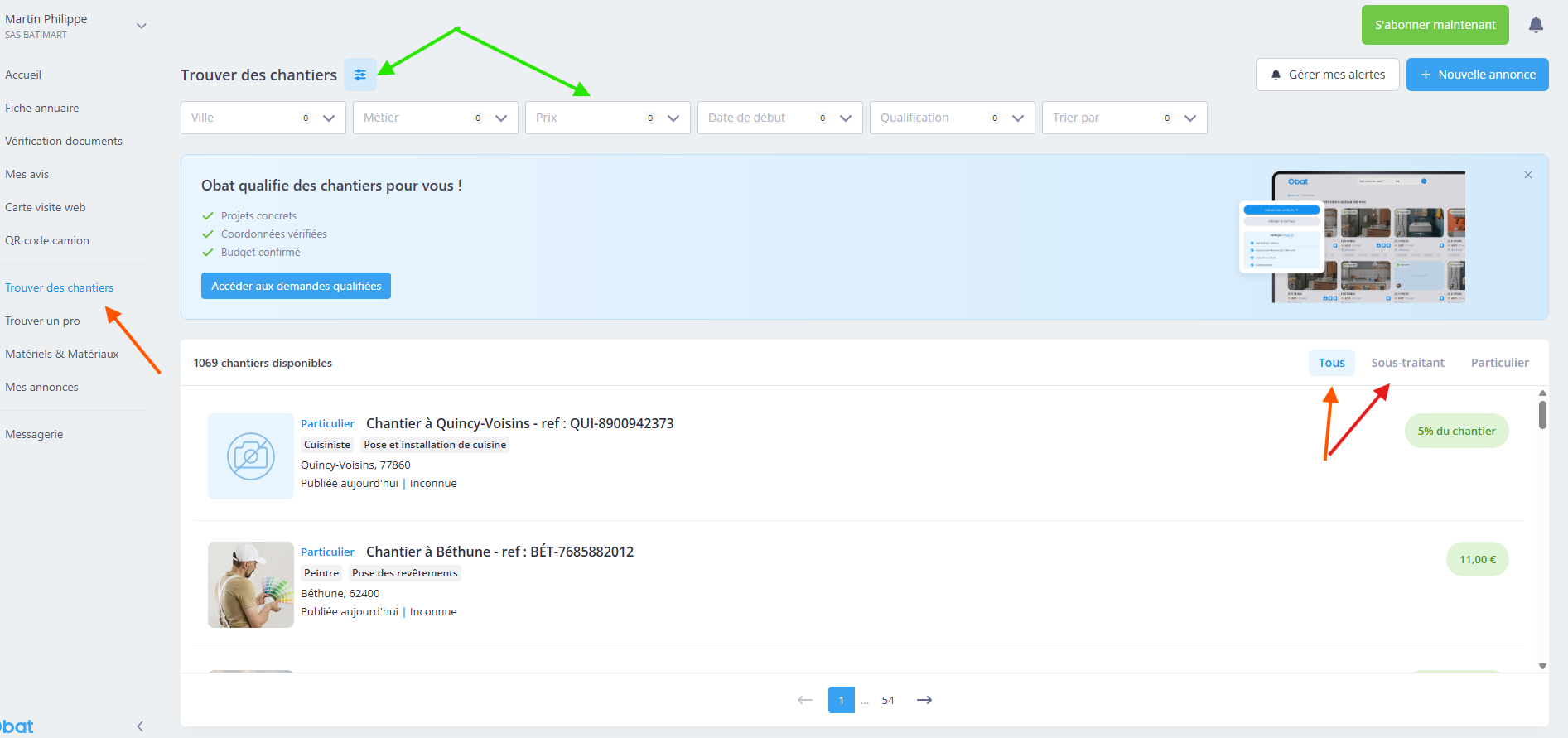Click the listings vertical scrollbar

[x=1542, y=414]
